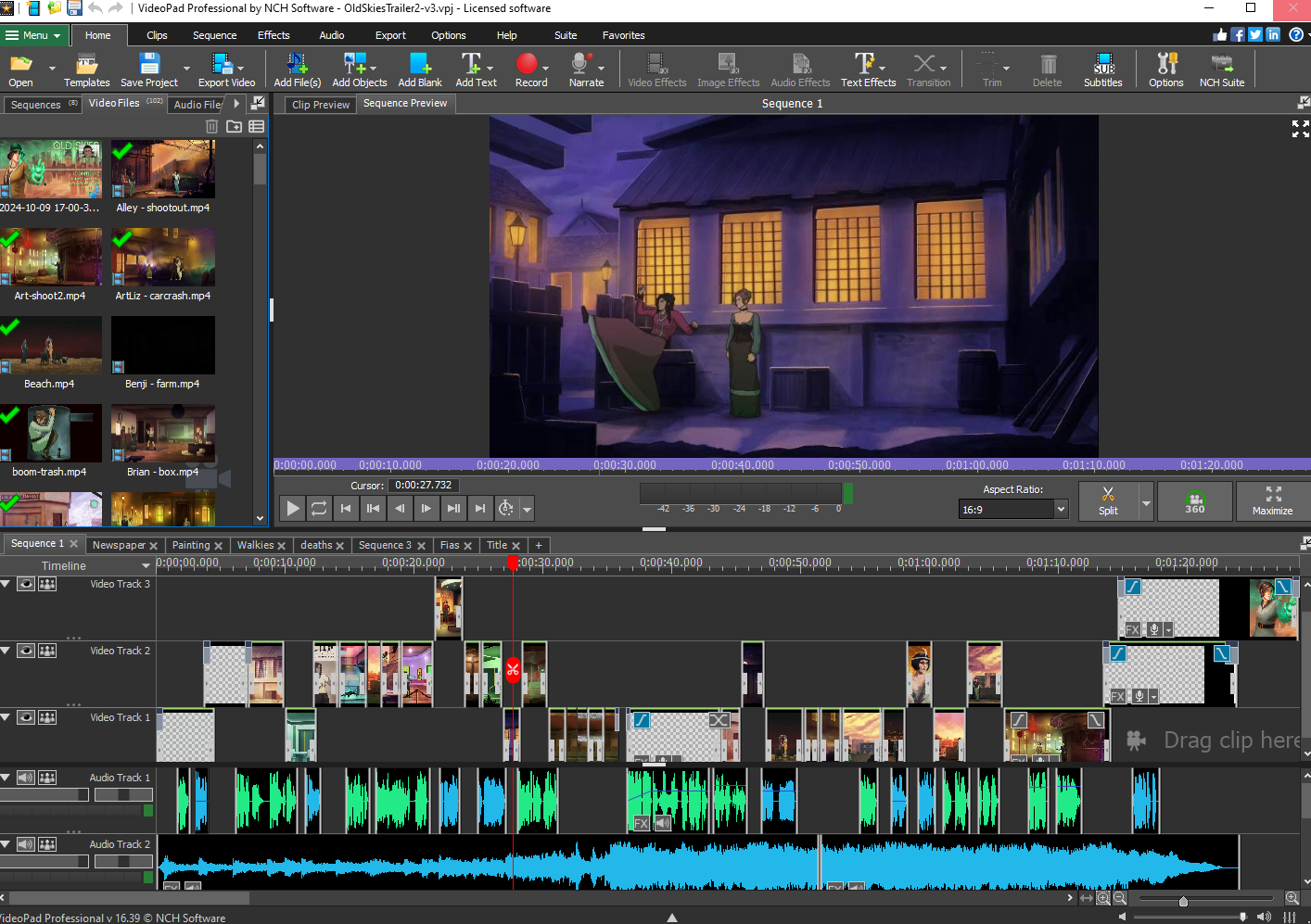Toggle Video Track 3 lock/link icon
1311x924 pixels.
coord(47,584)
